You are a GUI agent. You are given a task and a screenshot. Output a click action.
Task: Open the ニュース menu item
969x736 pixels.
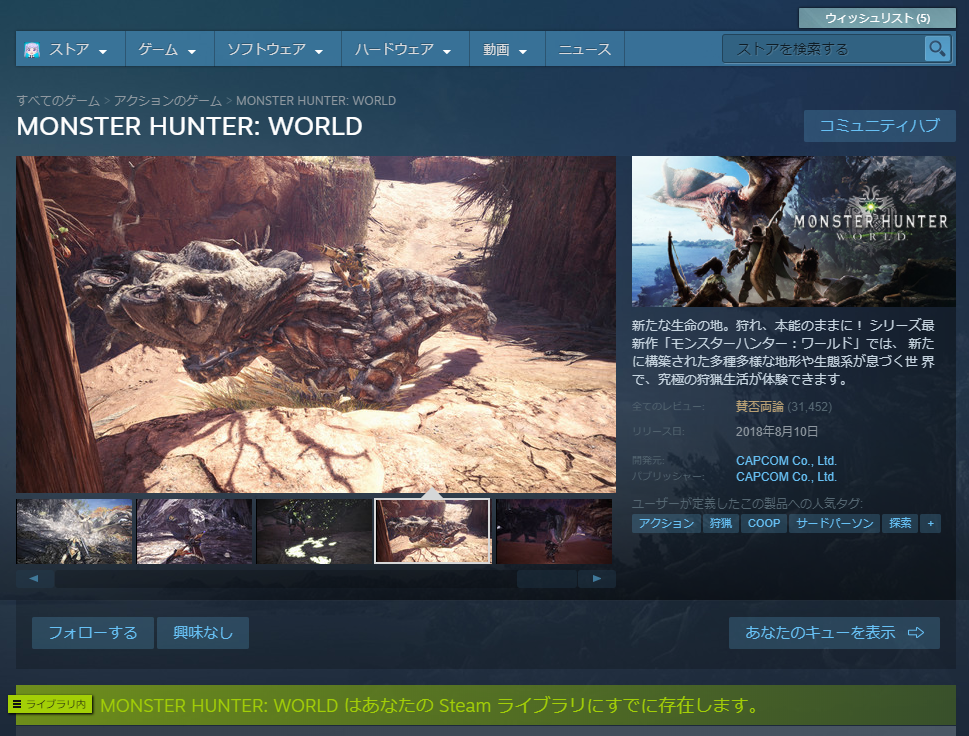pyautogui.click(x=585, y=49)
